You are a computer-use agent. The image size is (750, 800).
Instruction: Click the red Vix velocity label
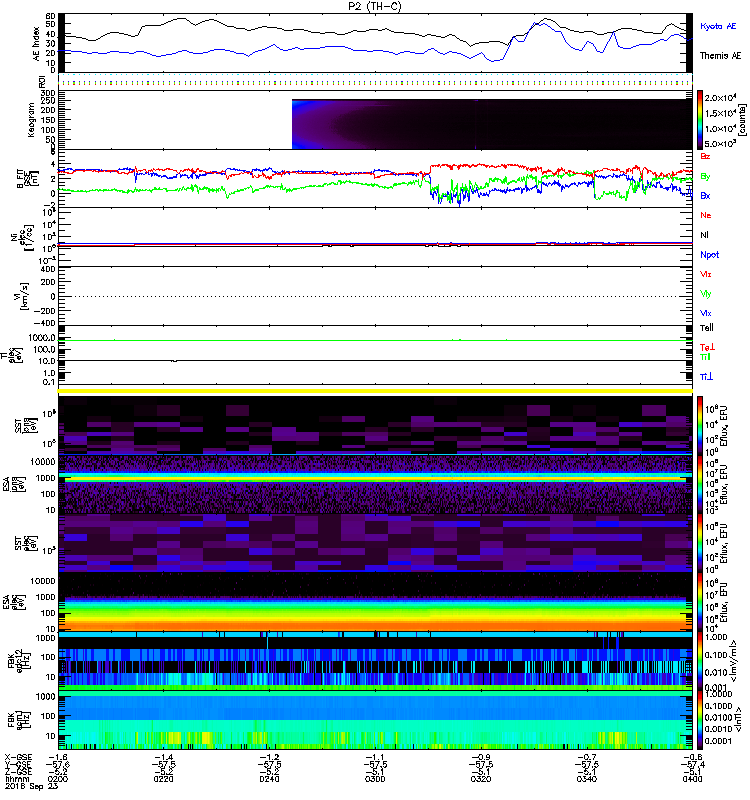click(x=706, y=274)
